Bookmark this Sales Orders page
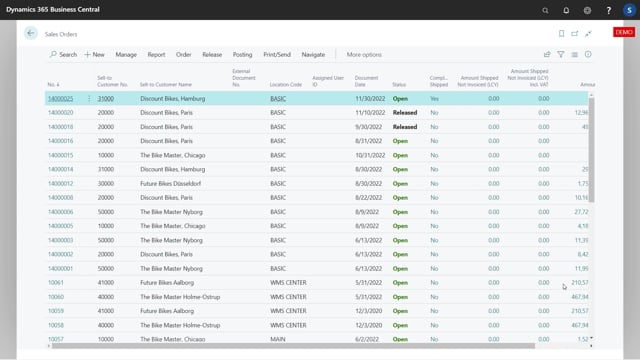The height and width of the screenshot is (360, 640). (x=561, y=33)
